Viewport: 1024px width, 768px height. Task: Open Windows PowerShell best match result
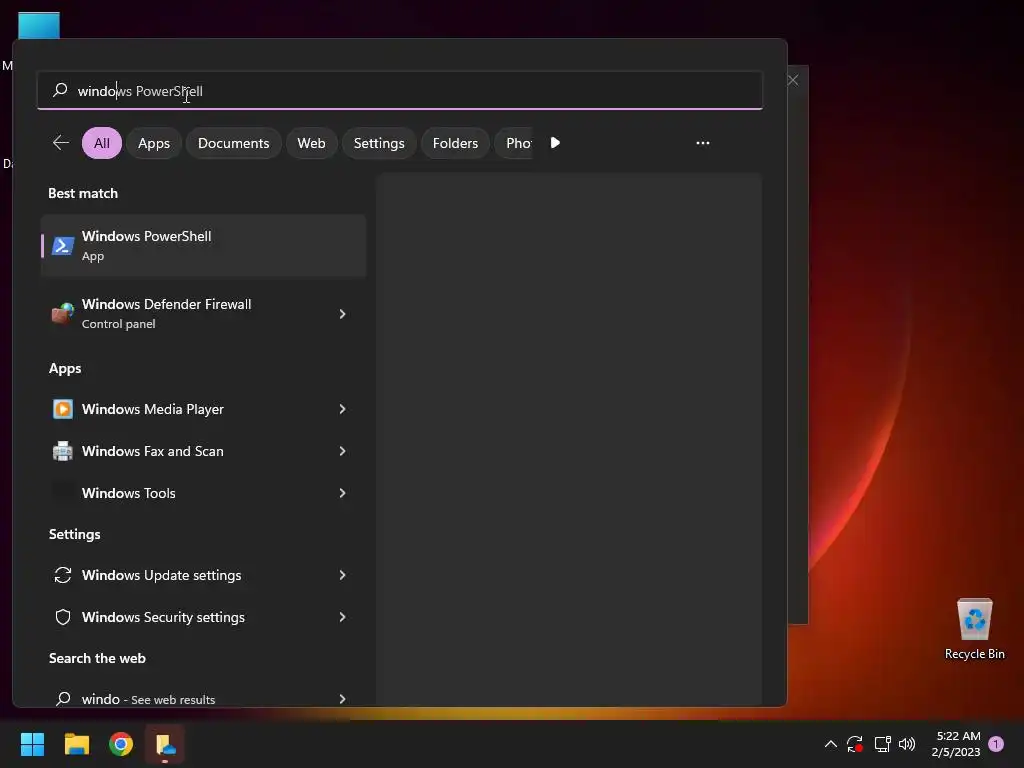coord(203,246)
